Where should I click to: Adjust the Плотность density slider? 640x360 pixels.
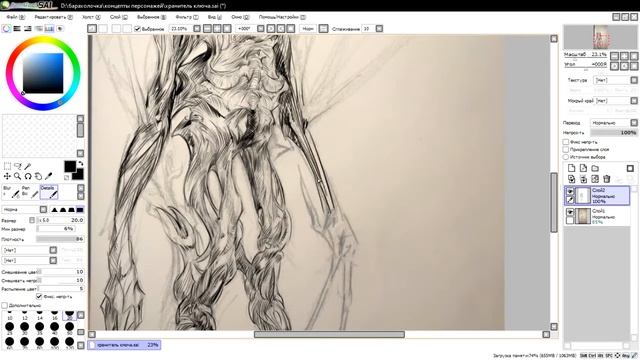(60, 239)
